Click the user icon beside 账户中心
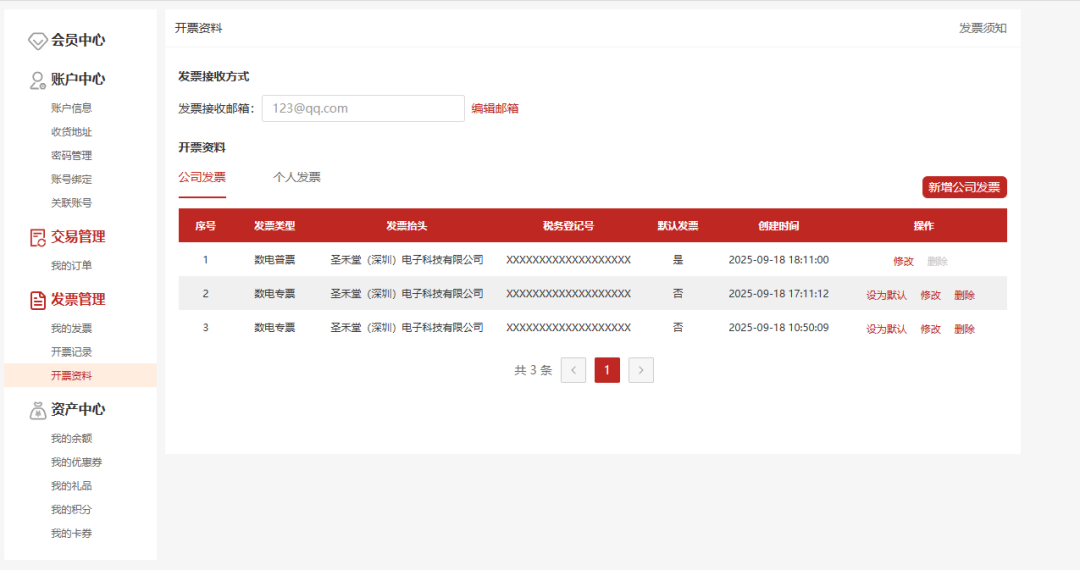This screenshot has height=570, width=1080. coord(37,80)
